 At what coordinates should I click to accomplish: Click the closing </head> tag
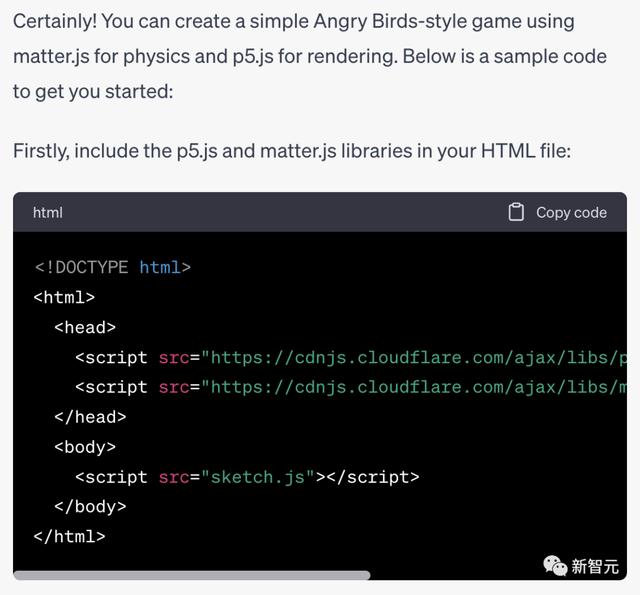(90, 417)
